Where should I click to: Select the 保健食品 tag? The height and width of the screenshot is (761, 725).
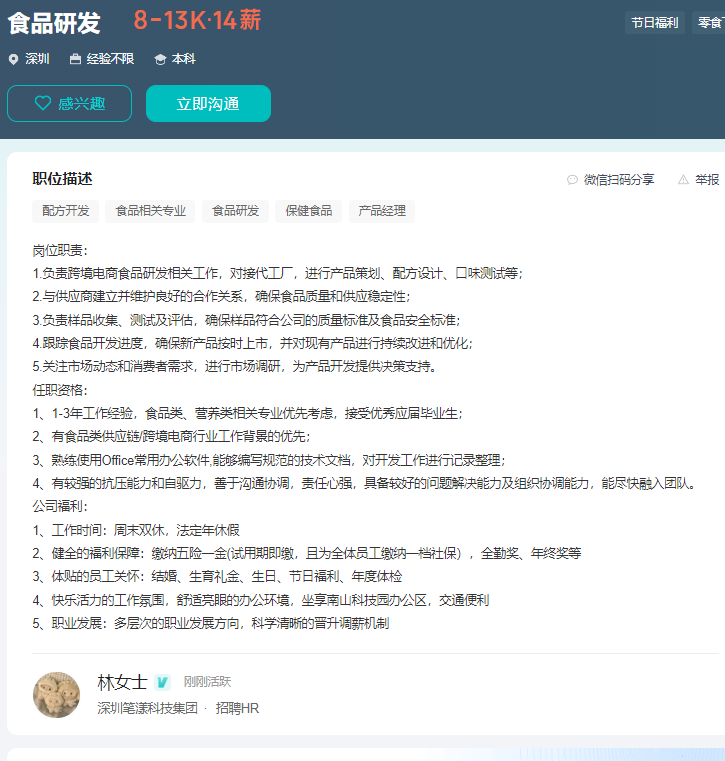coord(309,211)
